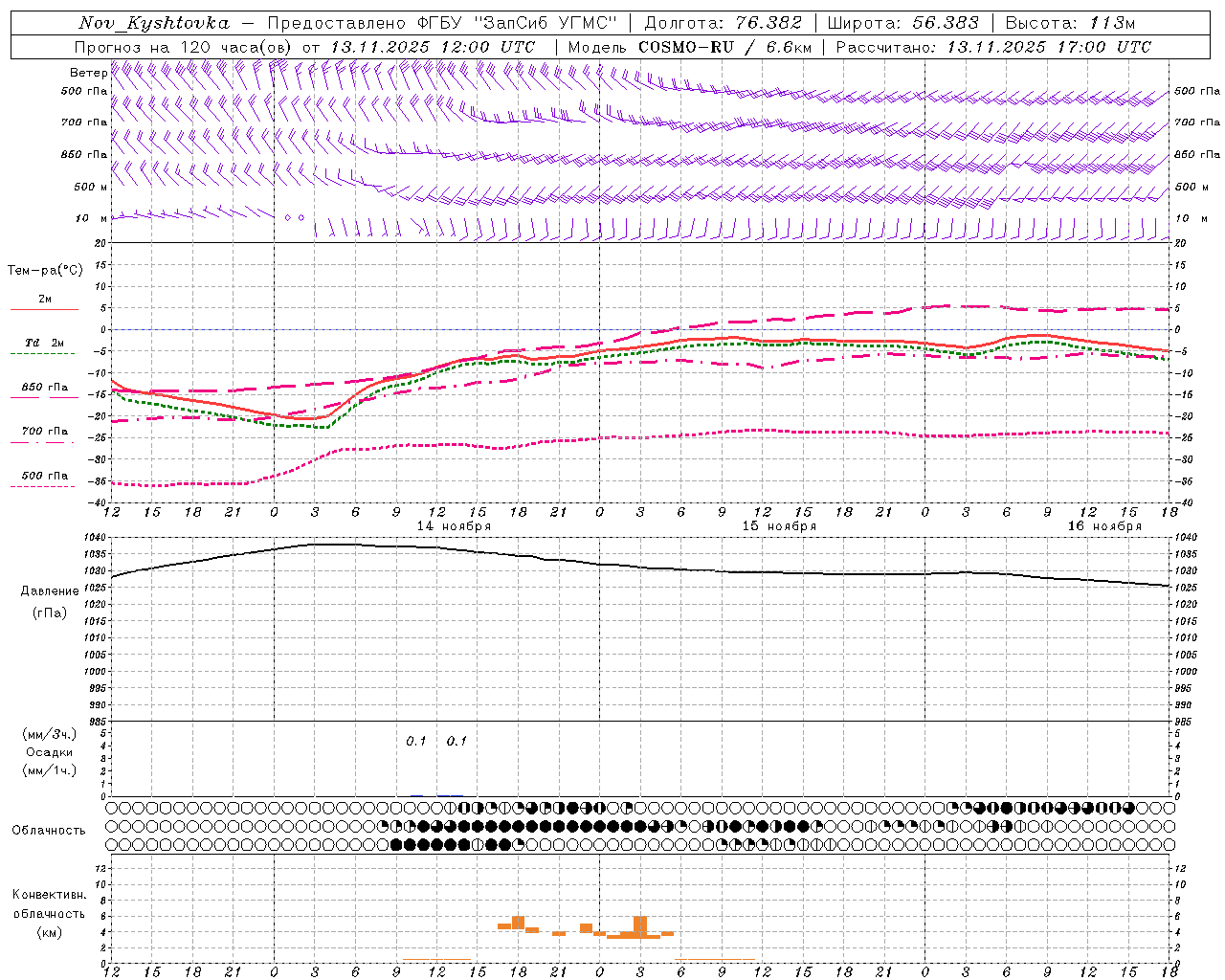Click the 'Осадки' precipitation label

49,752
